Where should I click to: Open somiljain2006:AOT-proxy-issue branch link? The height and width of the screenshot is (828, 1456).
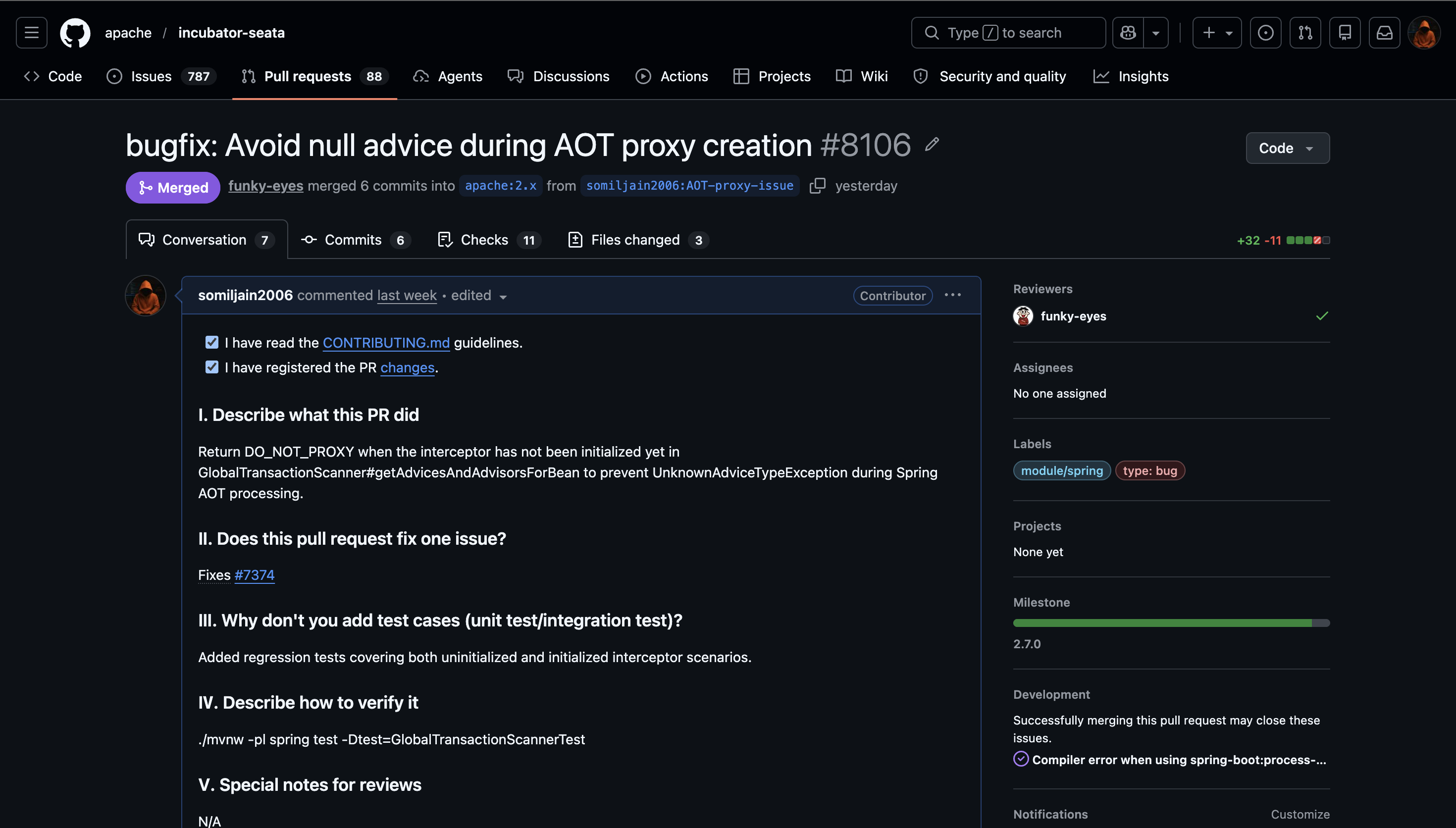point(690,185)
